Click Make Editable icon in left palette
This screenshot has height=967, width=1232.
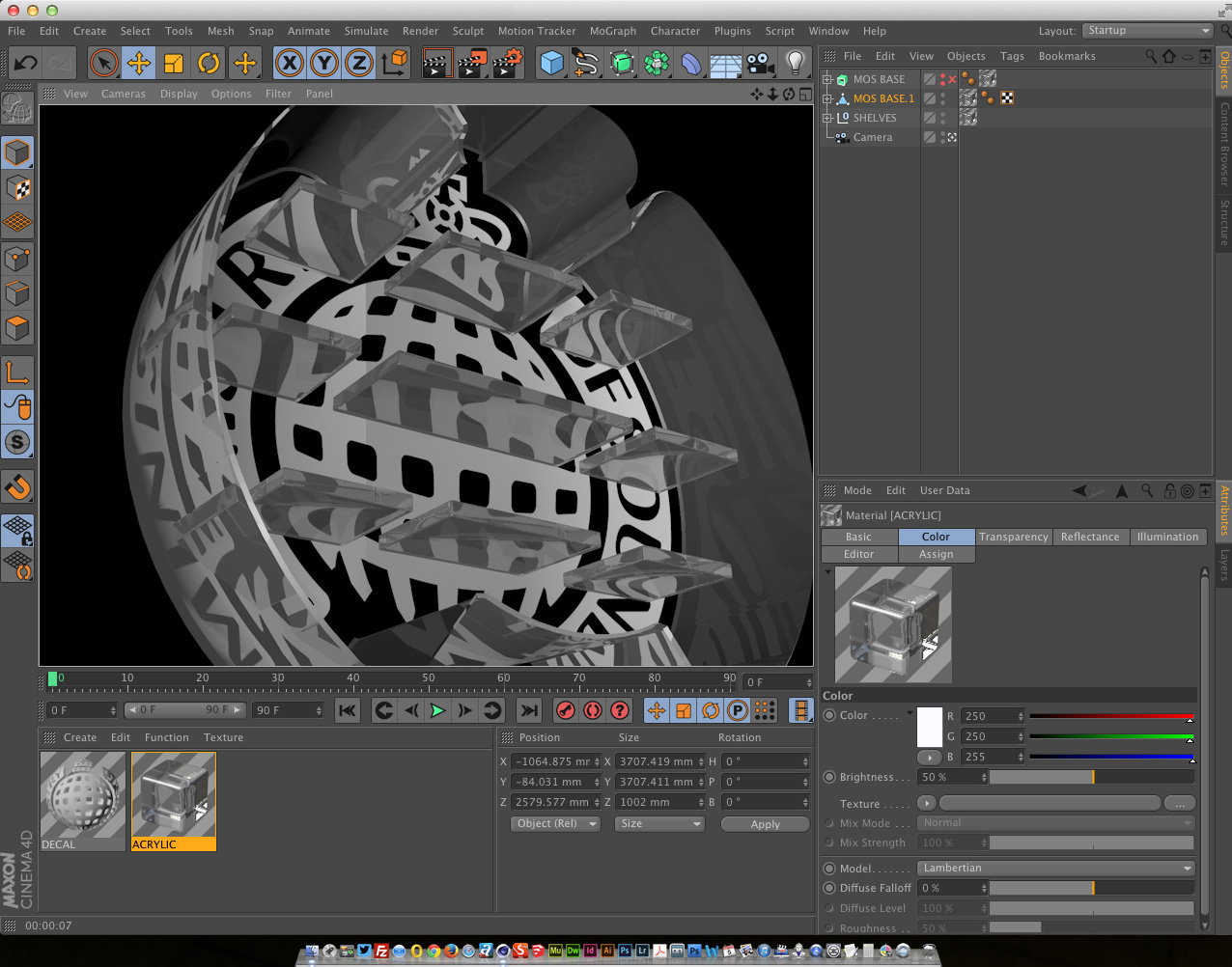pos(17,108)
